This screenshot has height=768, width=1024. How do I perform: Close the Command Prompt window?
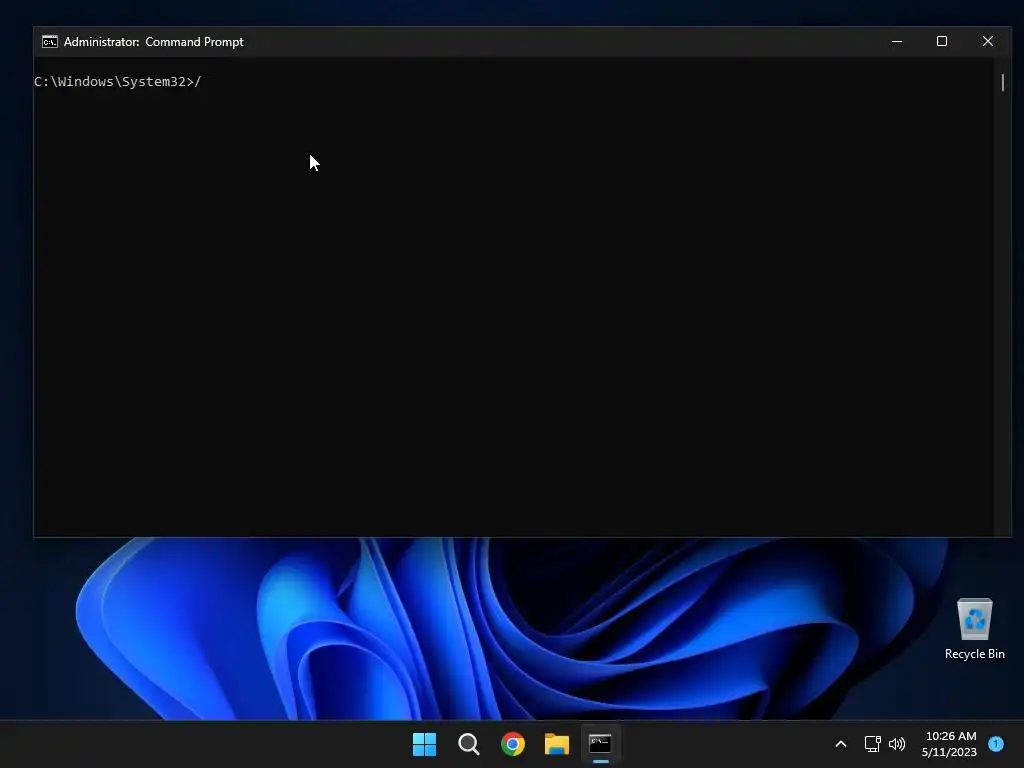click(987, 41)
